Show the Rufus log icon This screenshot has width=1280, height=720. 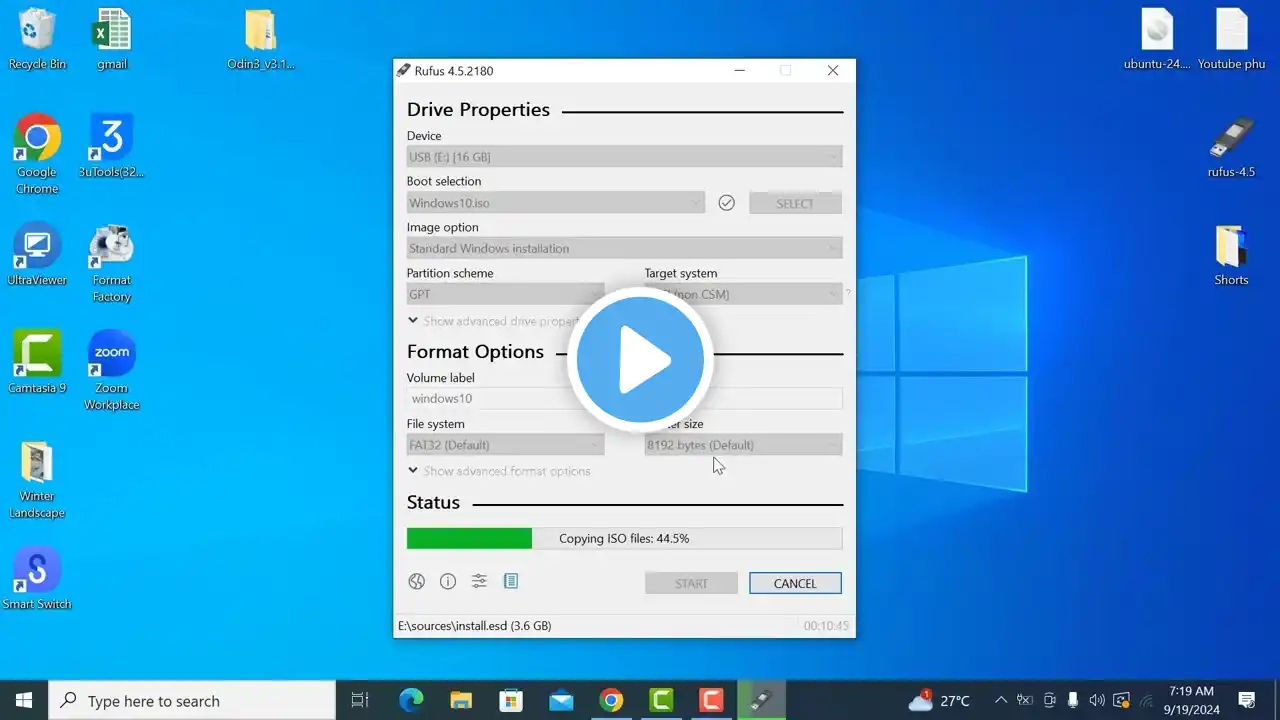pos(511,581)
